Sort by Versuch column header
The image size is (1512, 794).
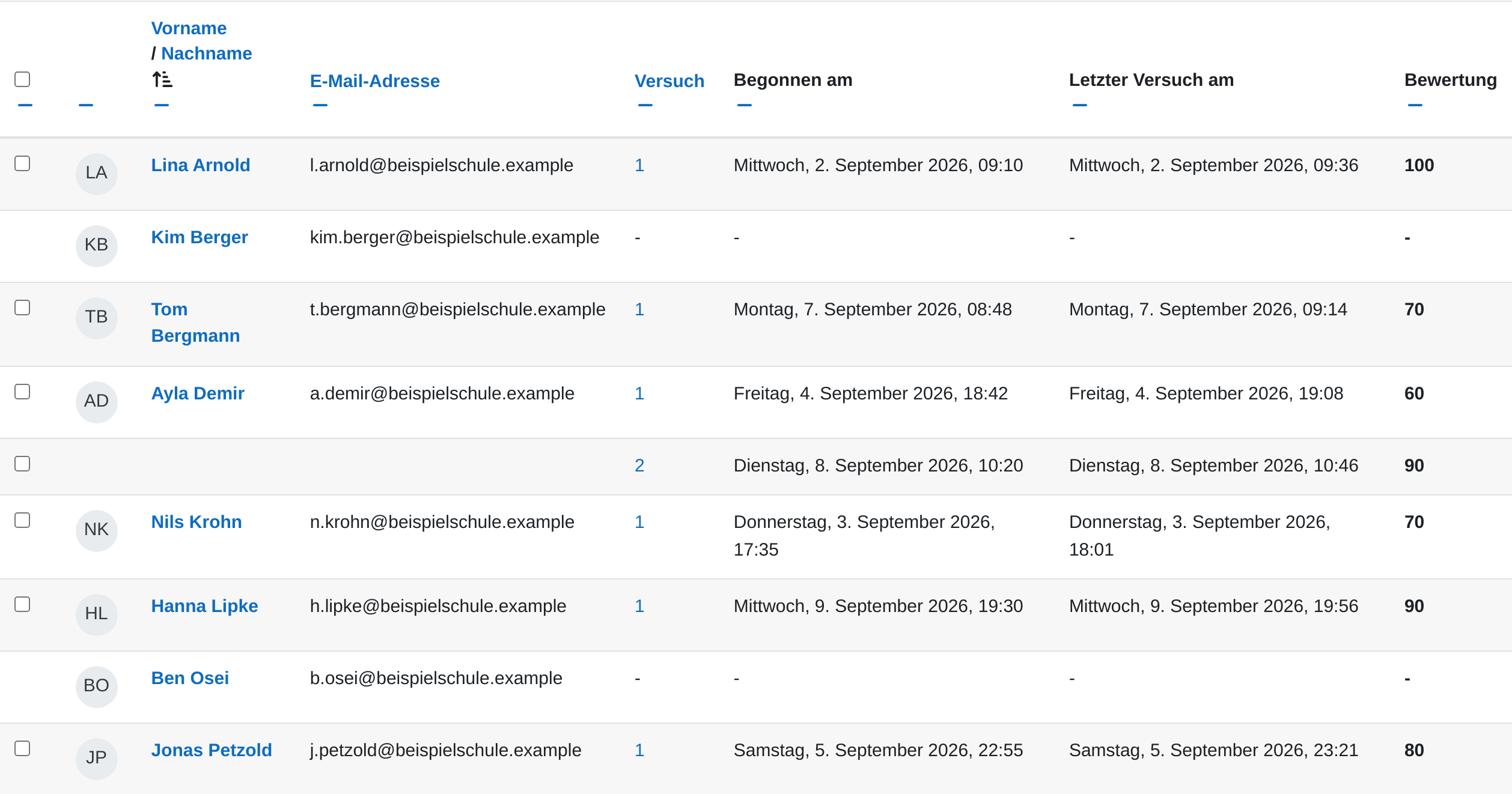coord(669,81)
